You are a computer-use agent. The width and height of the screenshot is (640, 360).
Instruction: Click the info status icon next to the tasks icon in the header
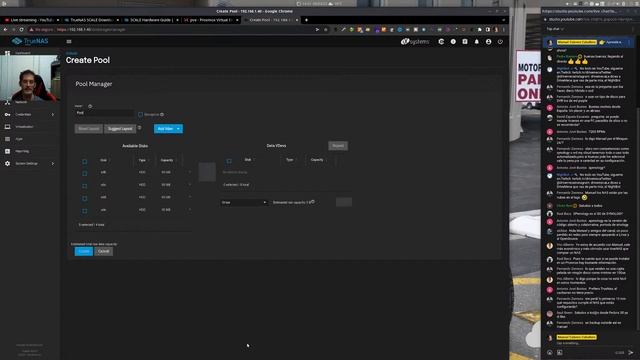(453, 42)
